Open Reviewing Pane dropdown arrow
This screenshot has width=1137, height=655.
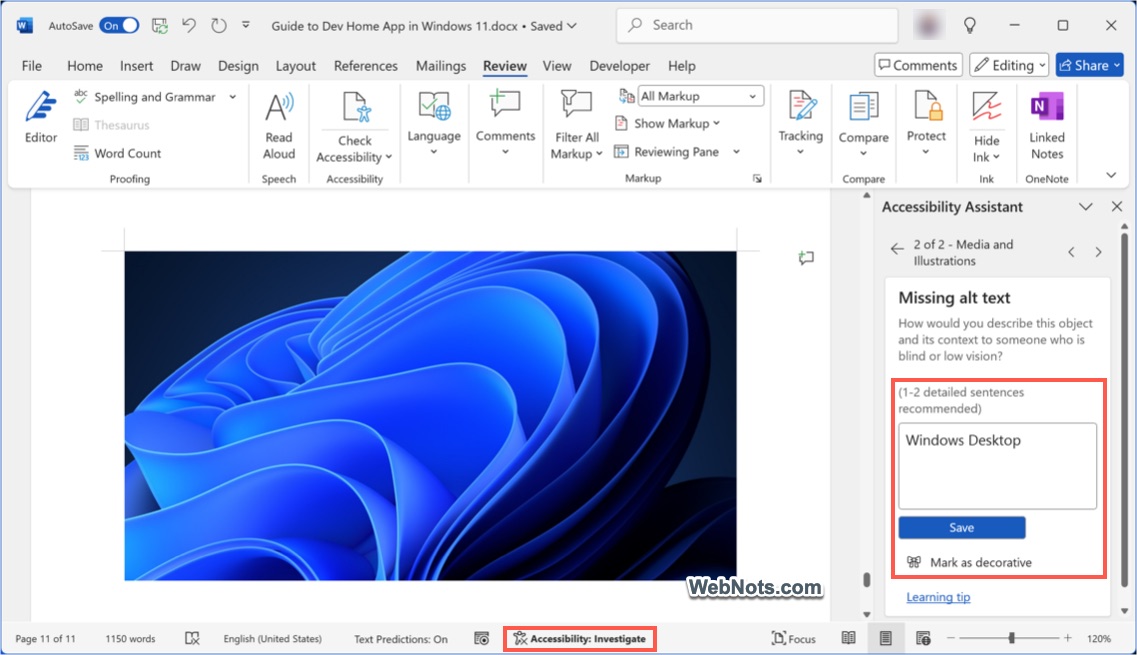point(736,152)
